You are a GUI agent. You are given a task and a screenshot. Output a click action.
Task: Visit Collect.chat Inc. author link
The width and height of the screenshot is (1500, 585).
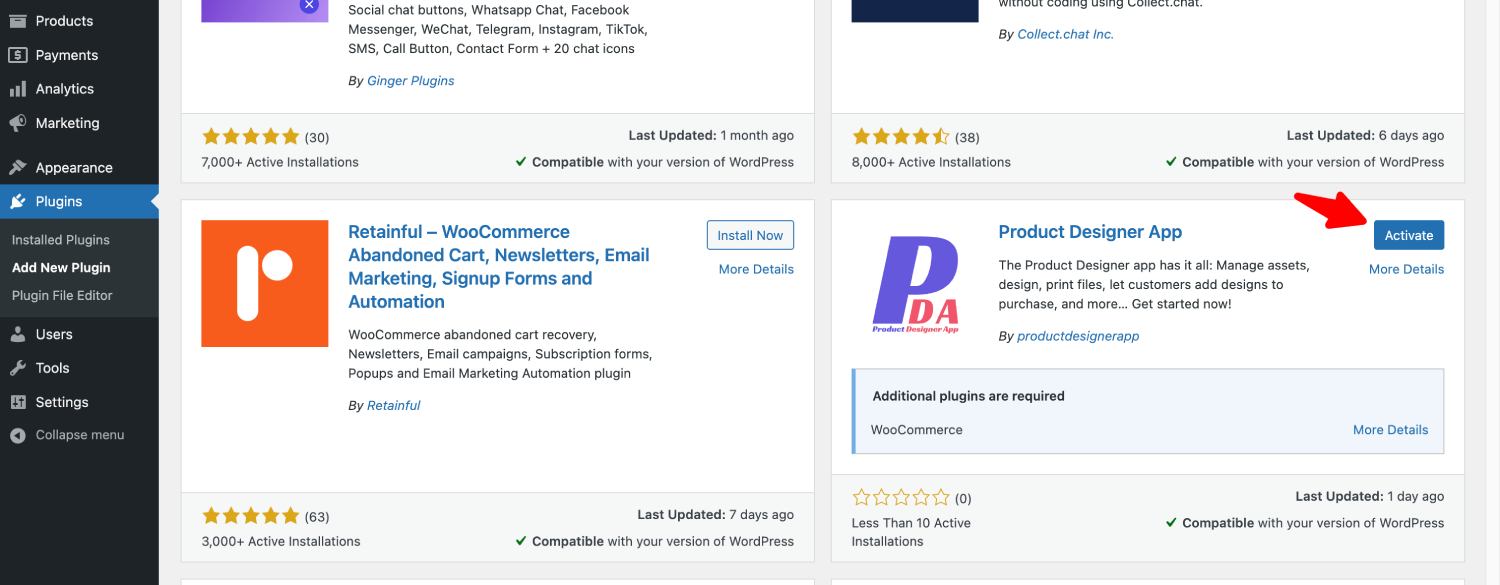click(x=1065, y=34)
